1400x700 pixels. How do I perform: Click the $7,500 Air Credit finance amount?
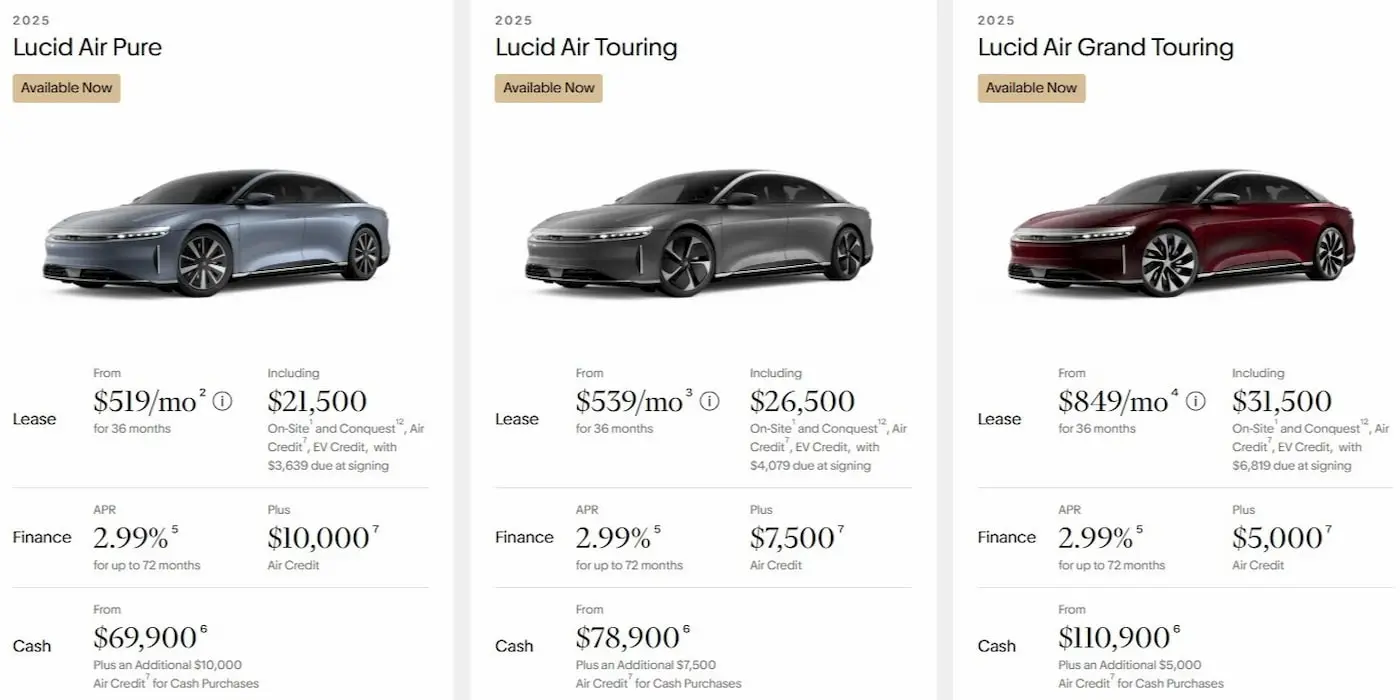point(792,538)
